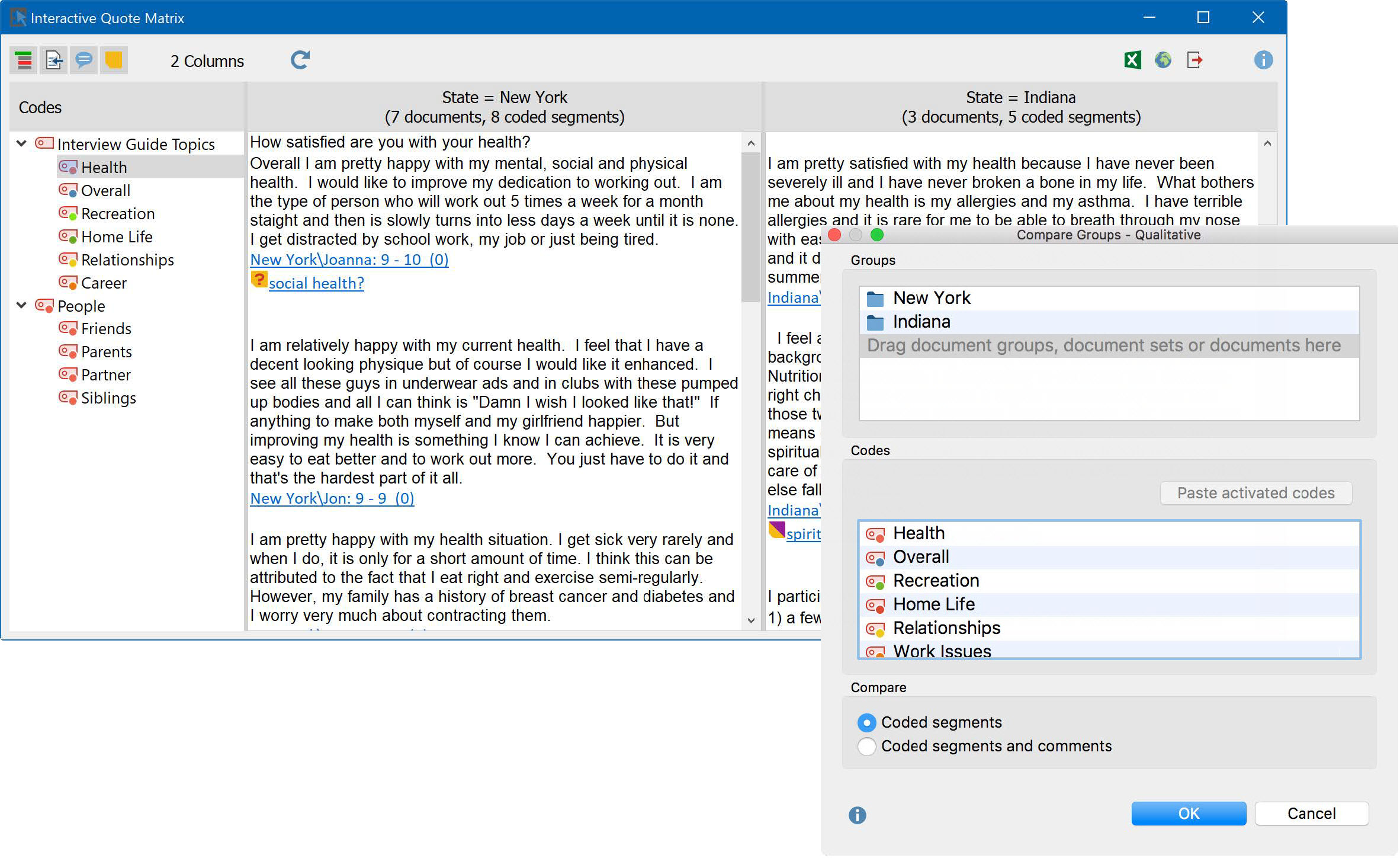Click the Recreation label in dialog codes list

point(936,581)
